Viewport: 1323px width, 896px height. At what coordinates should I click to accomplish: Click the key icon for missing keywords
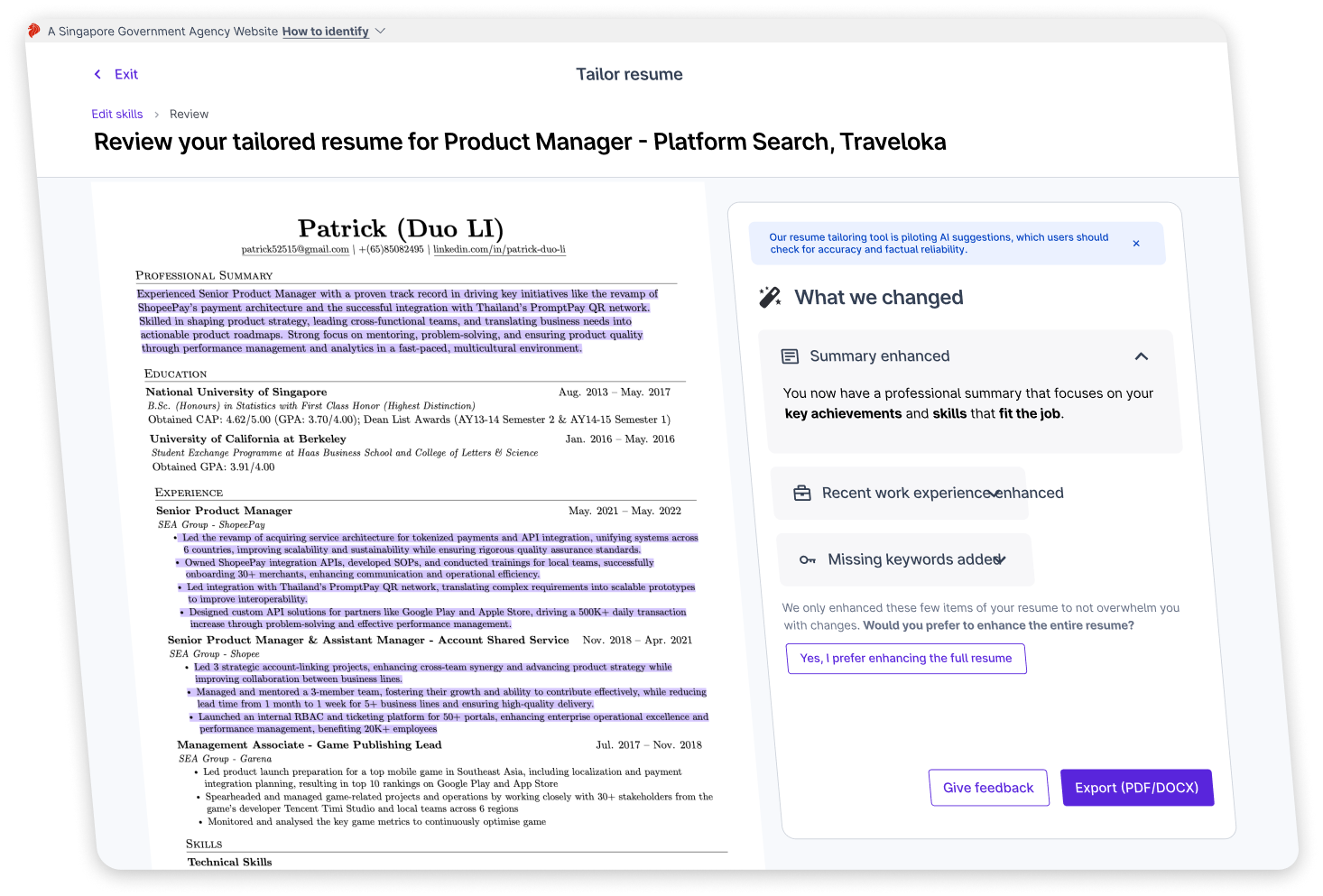point(808,560)
